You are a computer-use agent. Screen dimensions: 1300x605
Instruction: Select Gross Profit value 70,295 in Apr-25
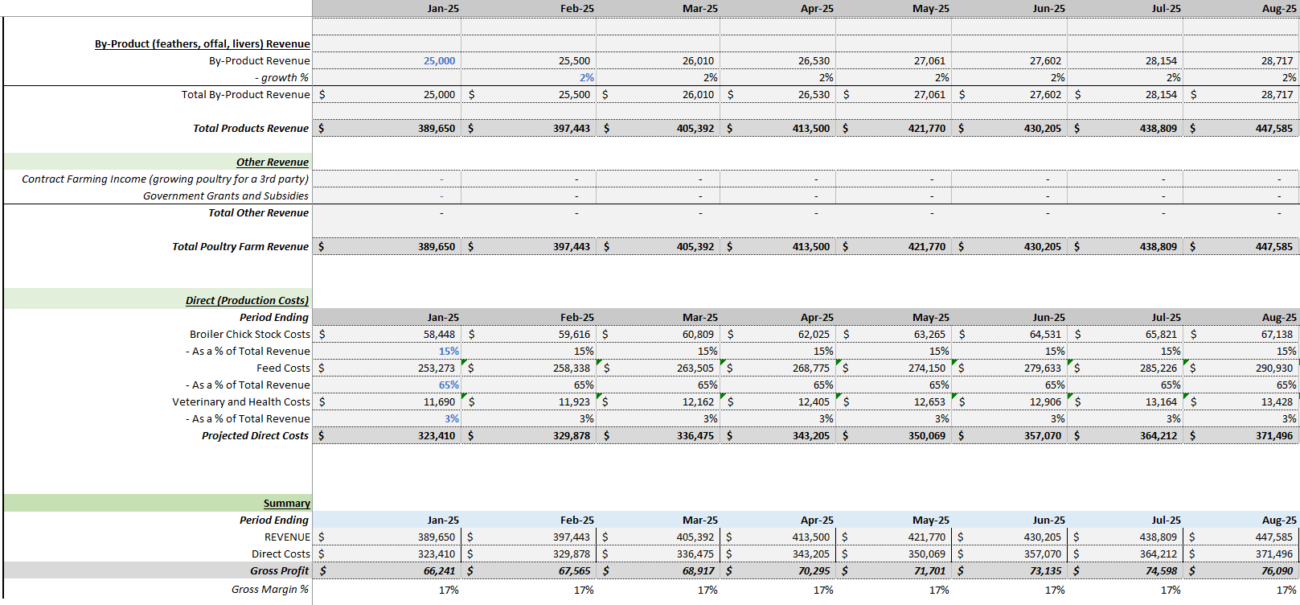814,571
